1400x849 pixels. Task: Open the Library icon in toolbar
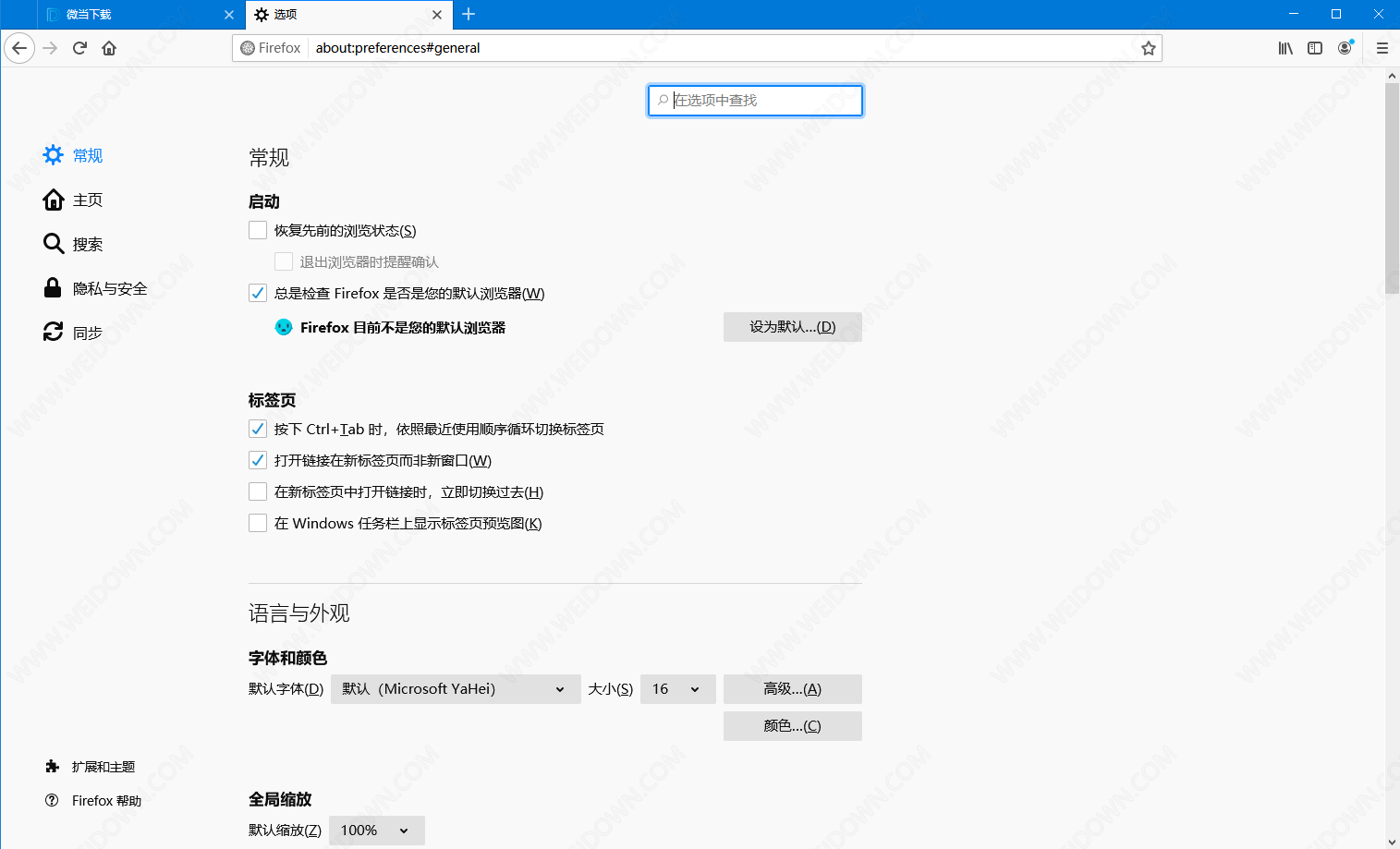click(1285, 48)
